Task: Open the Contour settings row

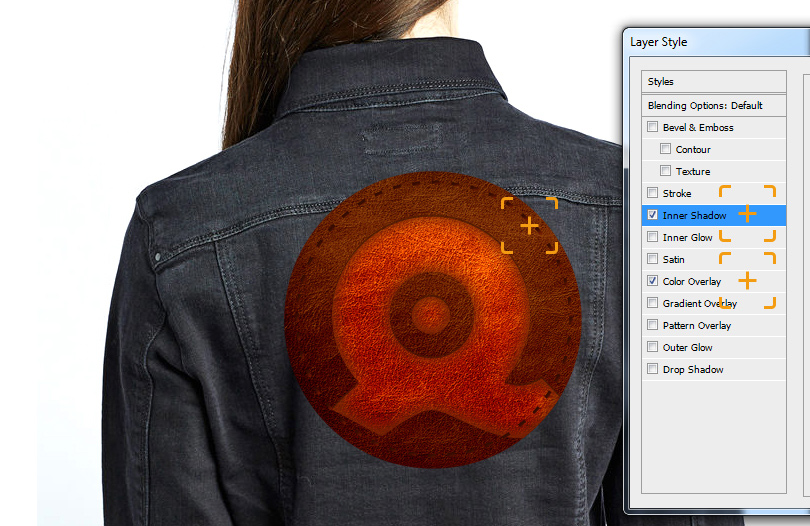Action: [x=714, y=149]
